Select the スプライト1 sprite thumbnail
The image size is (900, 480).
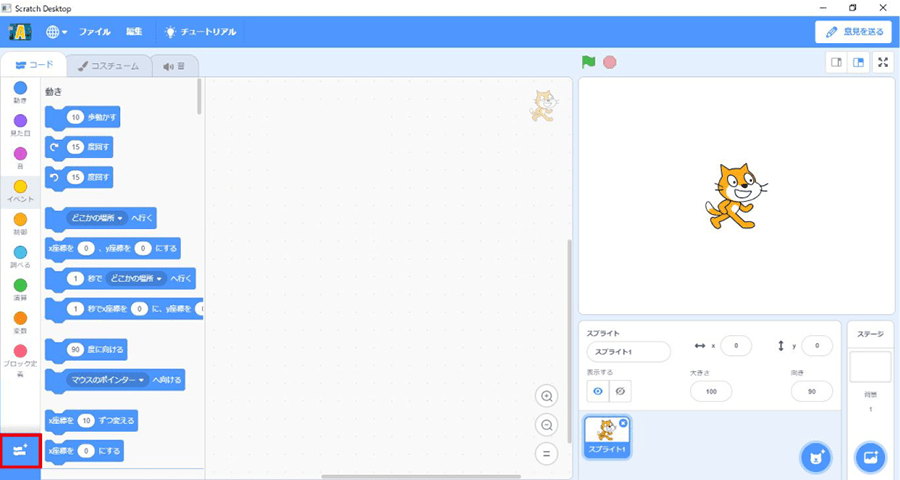click(x=607, y=436)
